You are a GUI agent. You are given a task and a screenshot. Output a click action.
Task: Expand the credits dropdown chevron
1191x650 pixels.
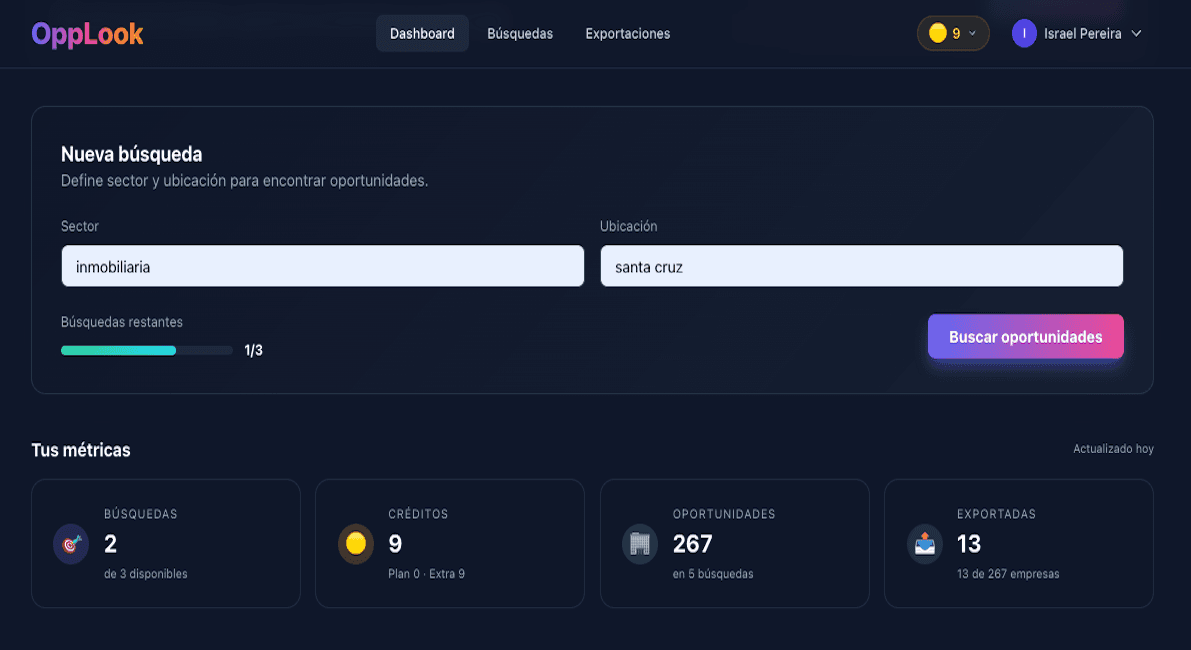[x=972, y=33]
